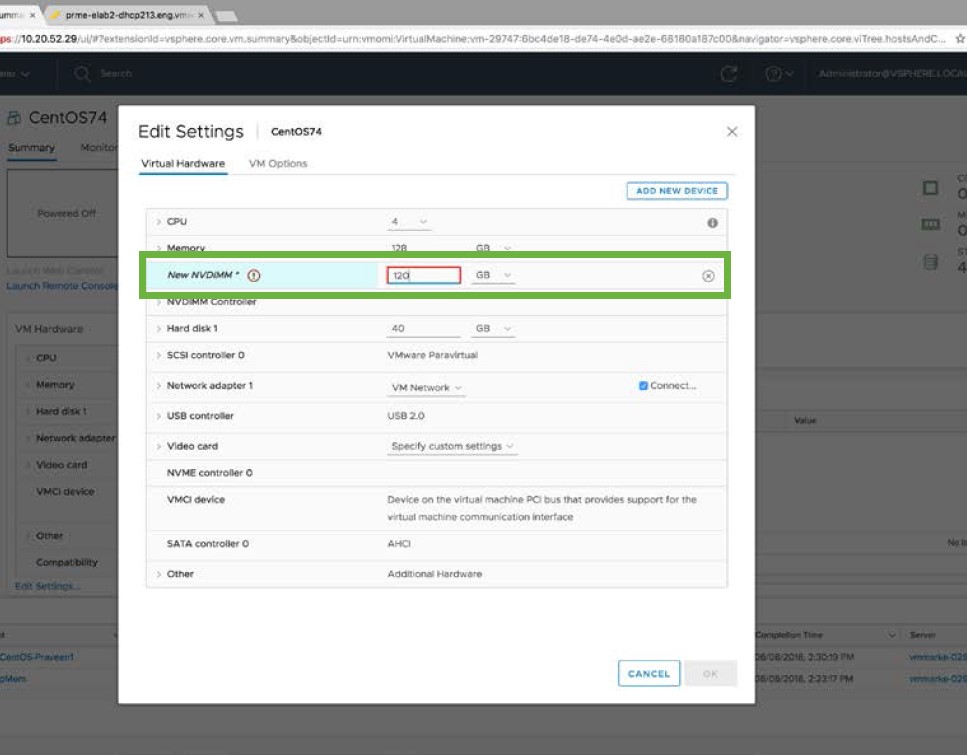Click the NVDIMM Controller row
The height and width of the screenshot is (755, 967).
tap(437, 302)
